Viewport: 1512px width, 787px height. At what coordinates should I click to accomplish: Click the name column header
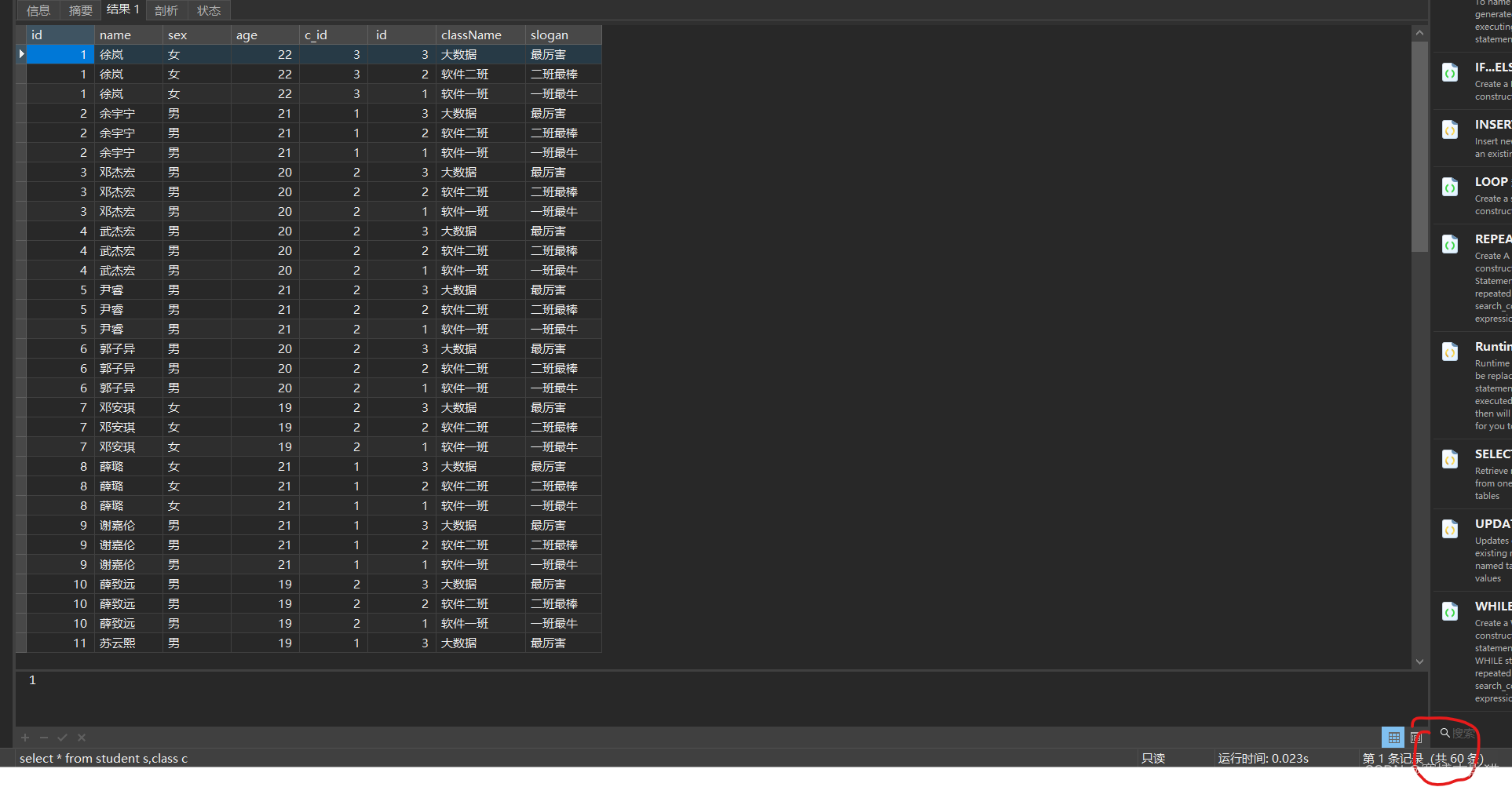click(x=129, y=35)
